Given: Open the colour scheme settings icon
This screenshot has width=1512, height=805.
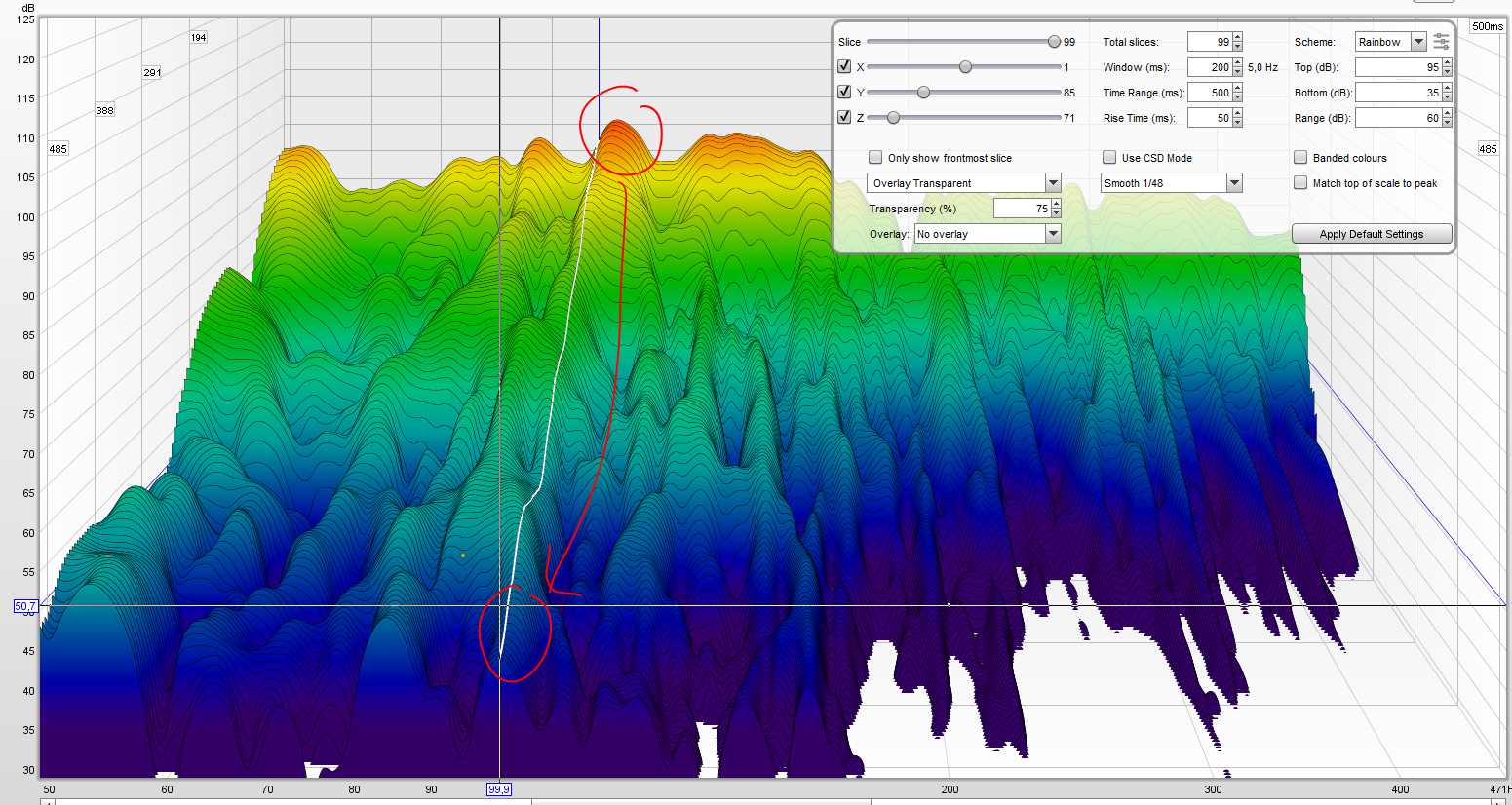Looking at the screenshot, I should tap(1441, 42).
